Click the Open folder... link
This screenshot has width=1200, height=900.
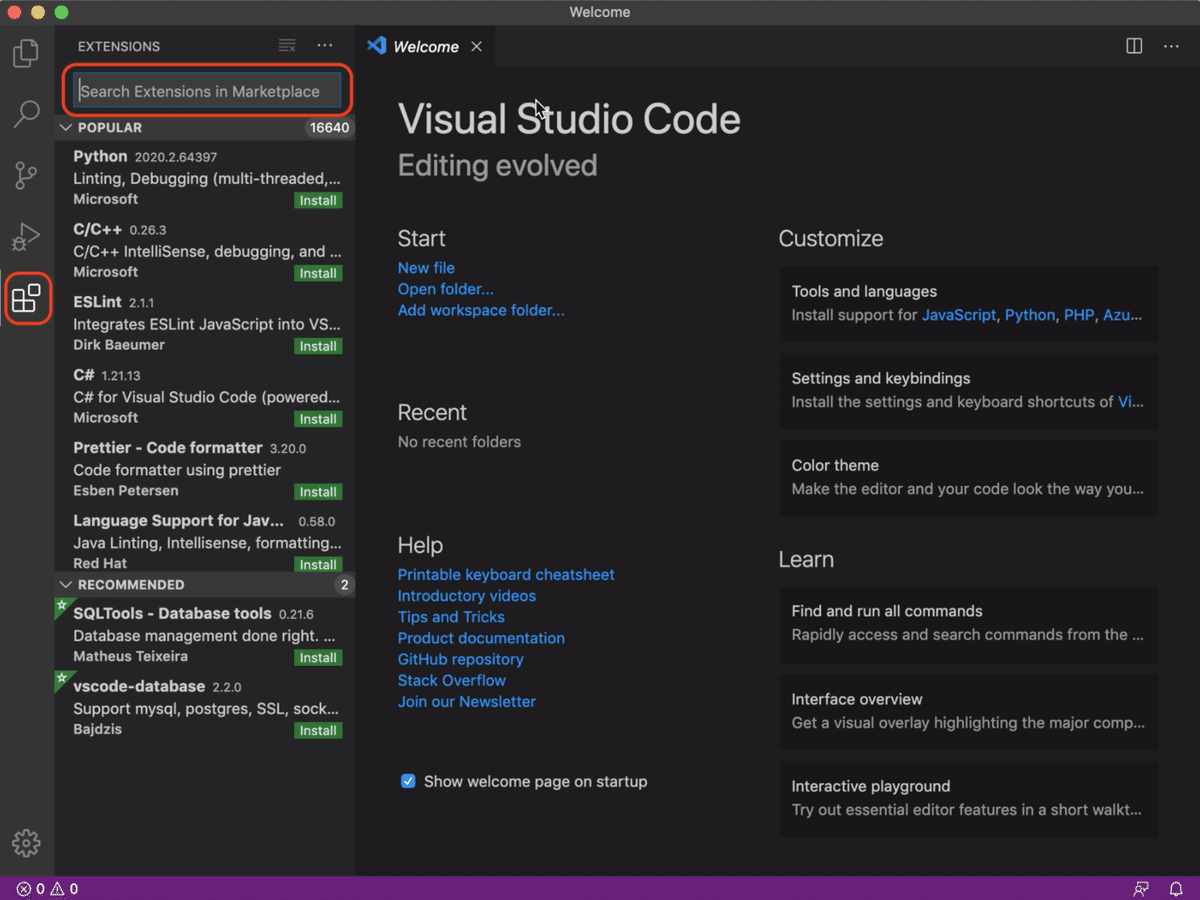[x=446, y=289]
